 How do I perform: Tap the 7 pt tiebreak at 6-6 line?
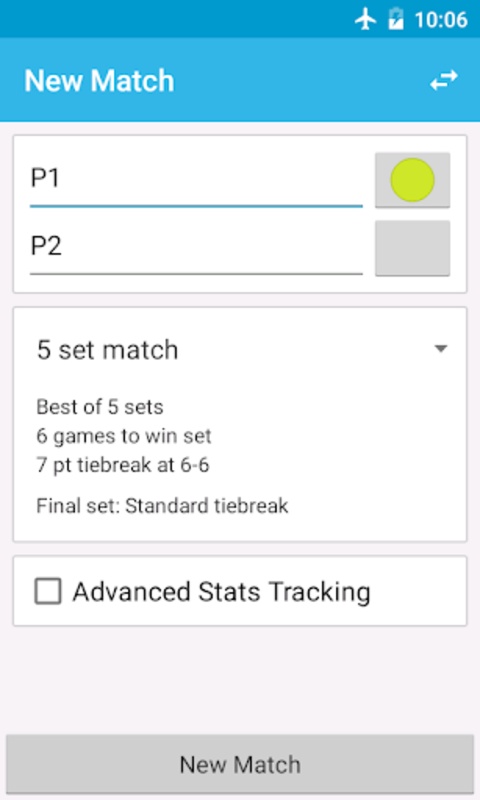(x=123, y=465)
